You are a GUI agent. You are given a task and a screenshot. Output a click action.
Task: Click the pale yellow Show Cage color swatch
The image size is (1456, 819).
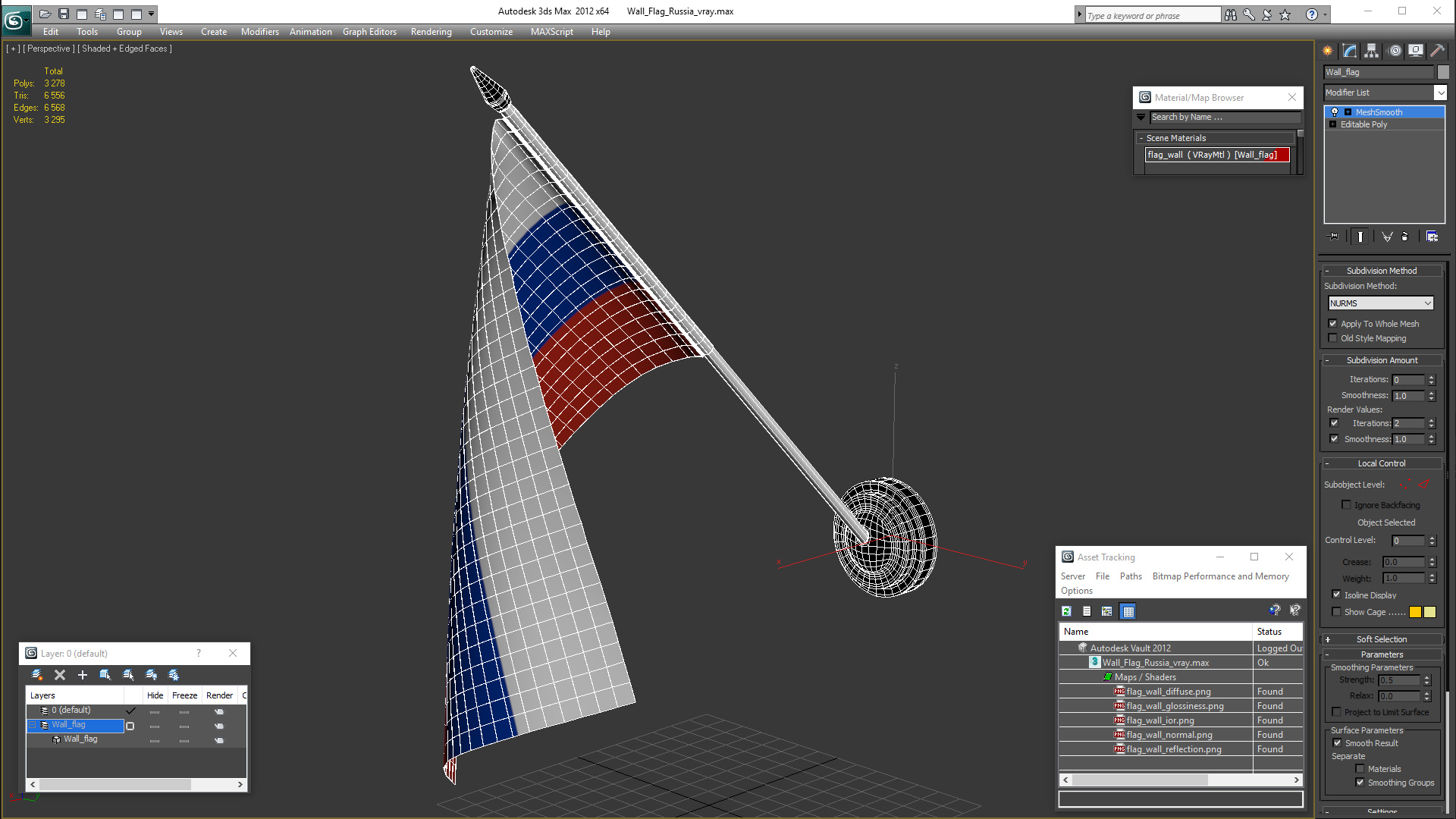[x=1429, y=612]
